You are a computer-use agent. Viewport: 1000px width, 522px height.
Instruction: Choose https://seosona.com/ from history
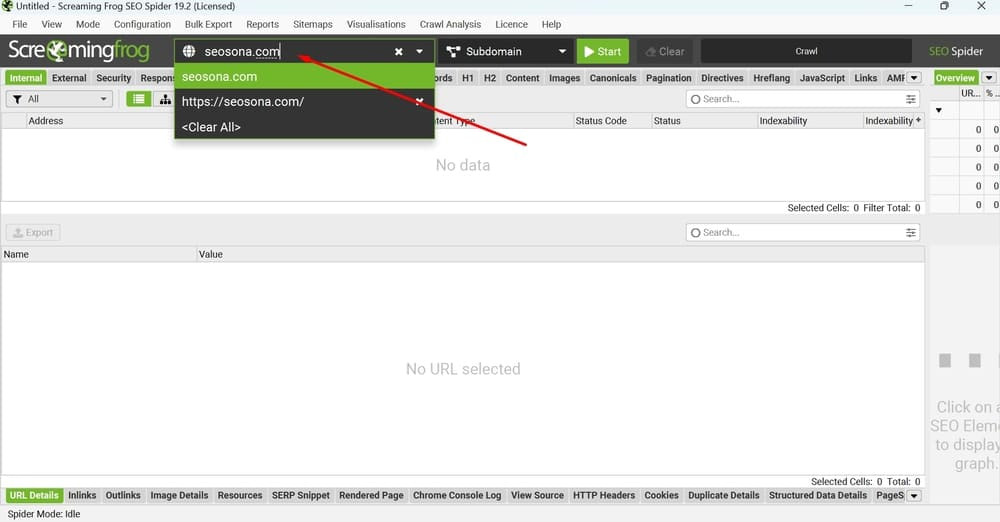click(x=304, y=101)
